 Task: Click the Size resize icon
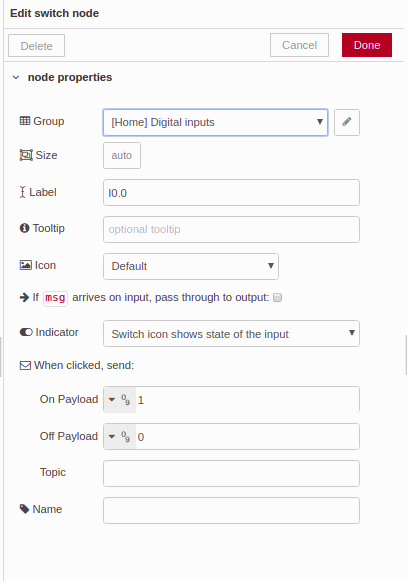click(26, 155)
